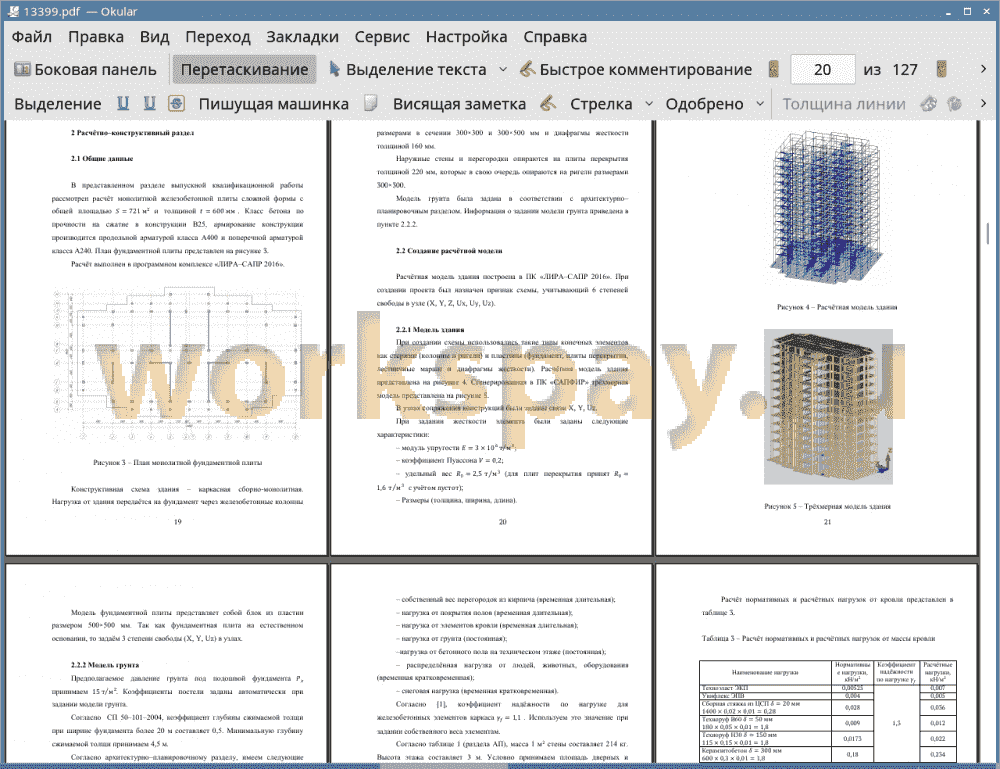Screen dimensions: 1000x769
Task: Select the freehand line icon before Стрелка
Action: (x=548, y=103)
